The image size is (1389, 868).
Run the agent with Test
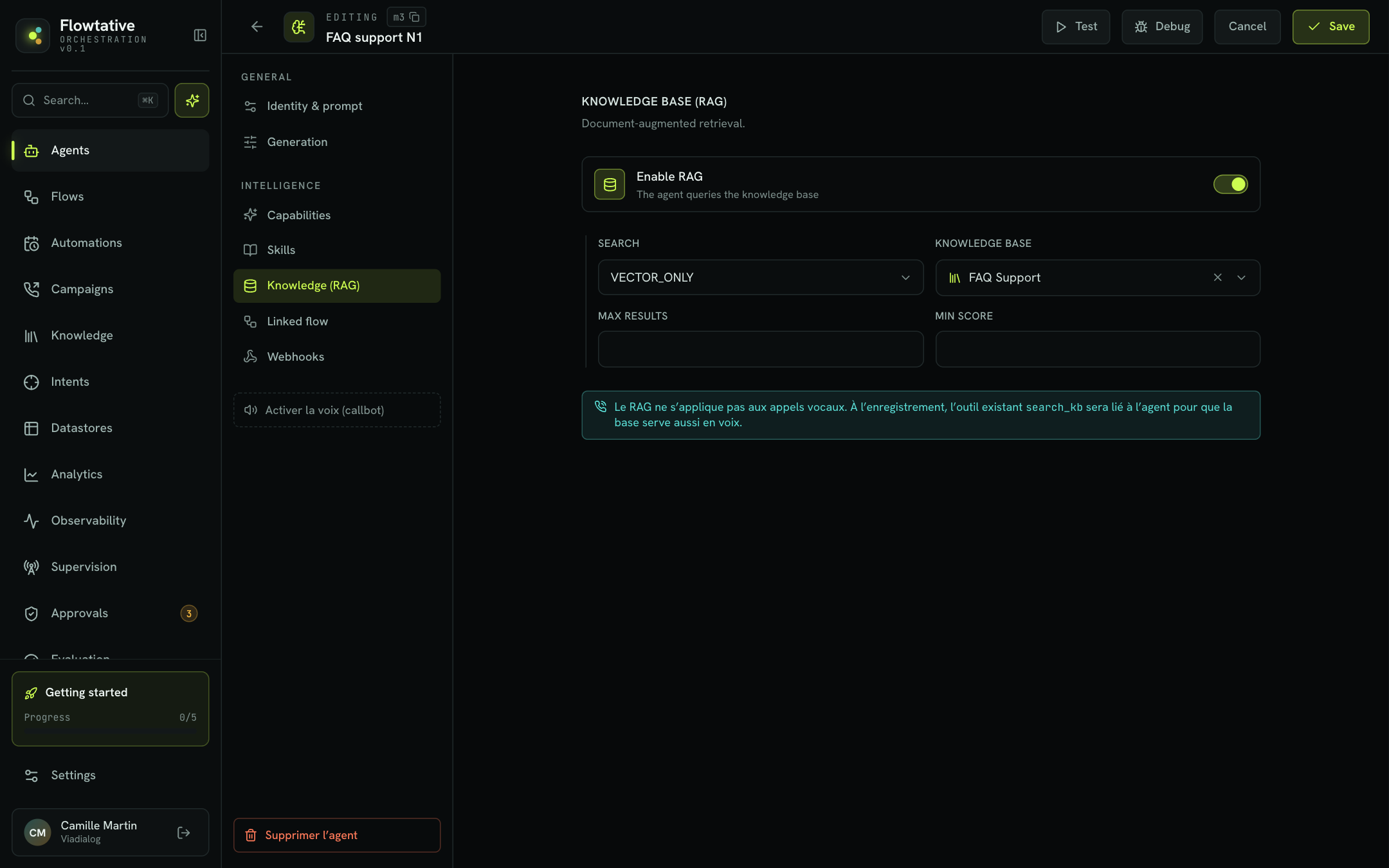pos(1076,27)
